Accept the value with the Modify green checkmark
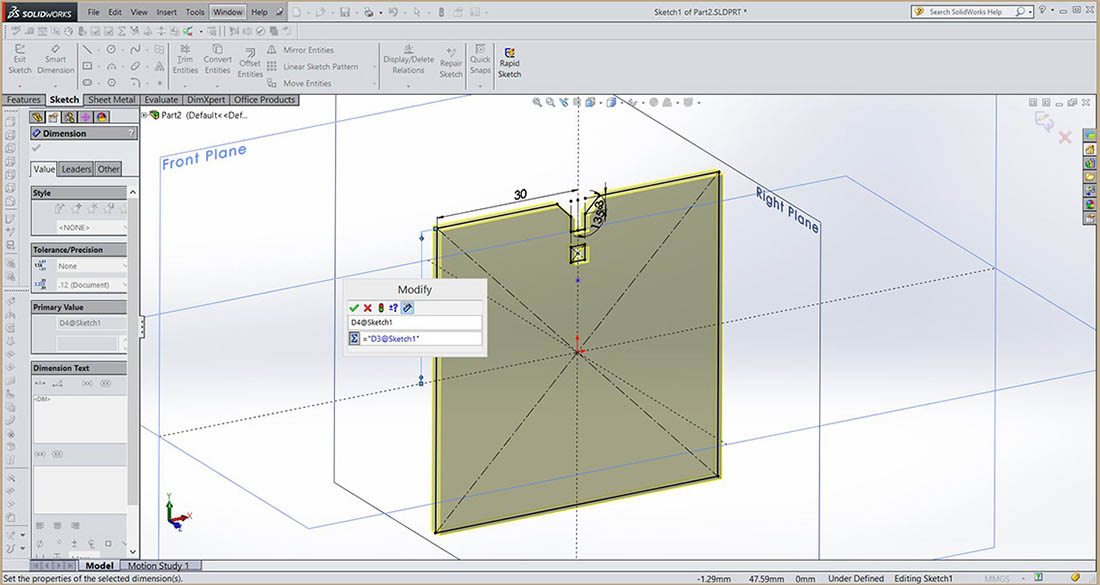The height and width of the screenshot is (585, 1100). coord(354,308)
